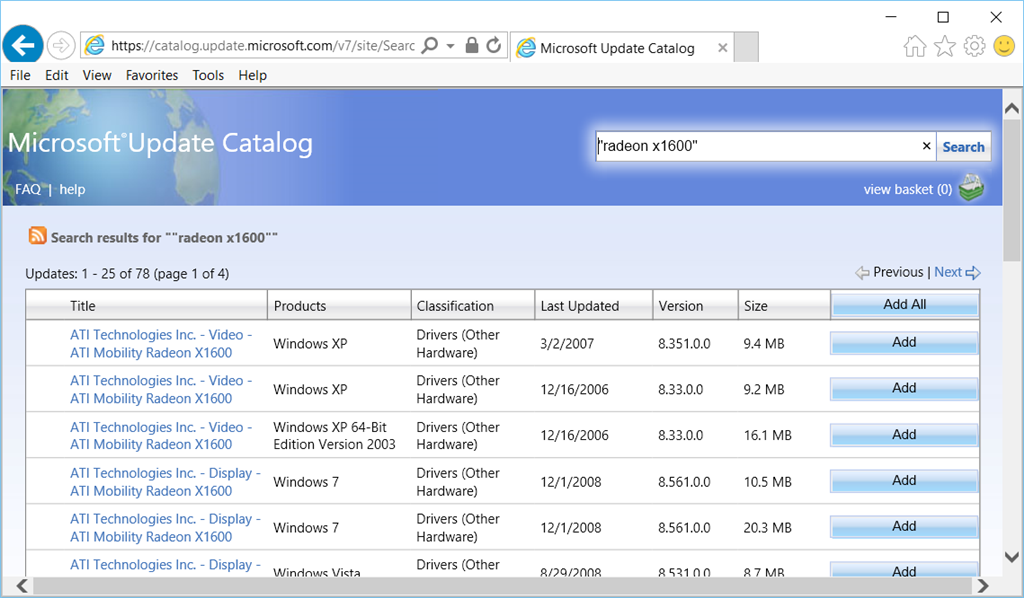Image resolution: width=1024 pixels, height=598 pixels.
Task: Open the help link in the banner
Action: pos(72,189)
